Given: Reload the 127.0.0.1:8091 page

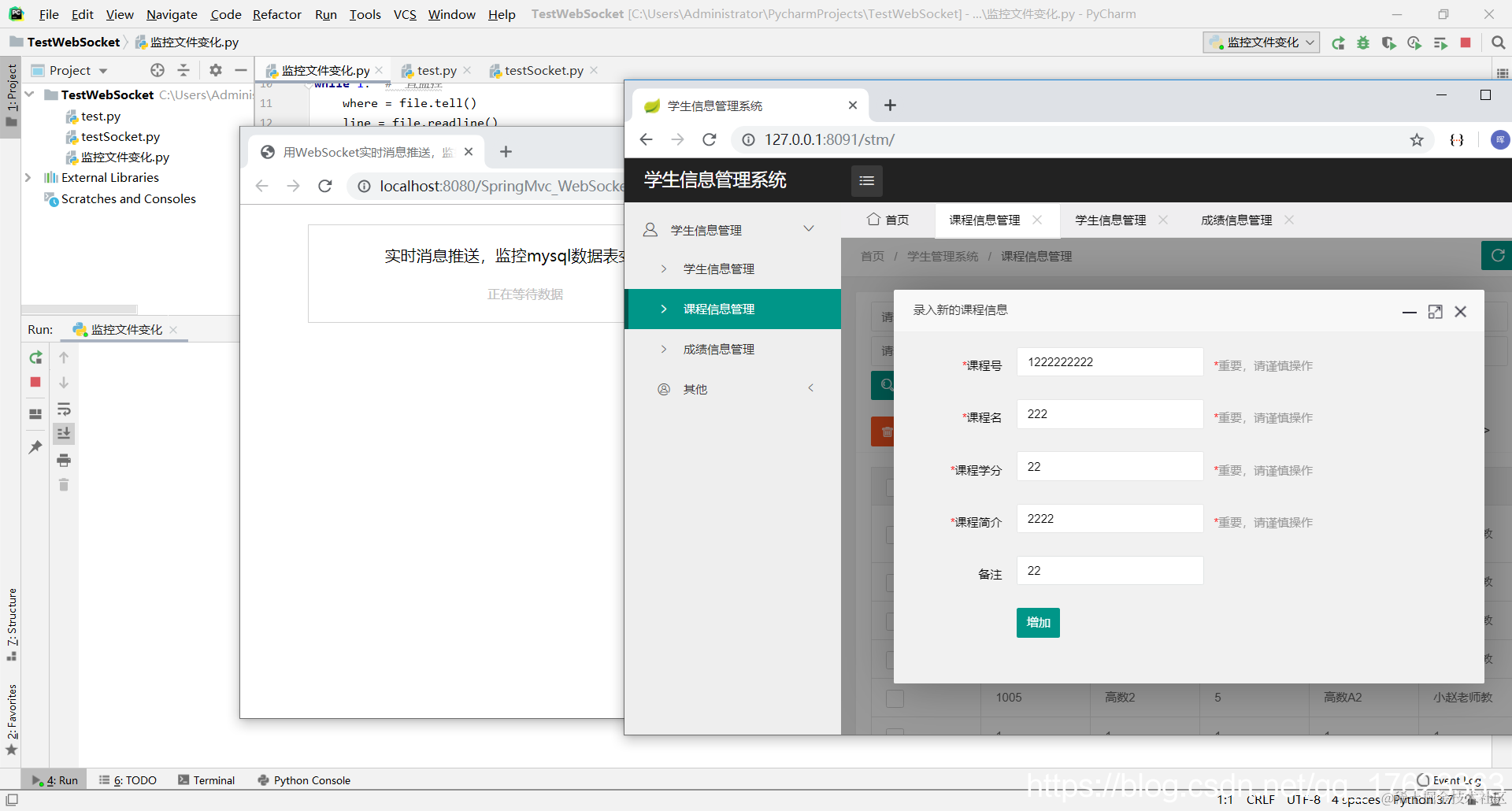Looking at the screenshot, I should point(710,139).
